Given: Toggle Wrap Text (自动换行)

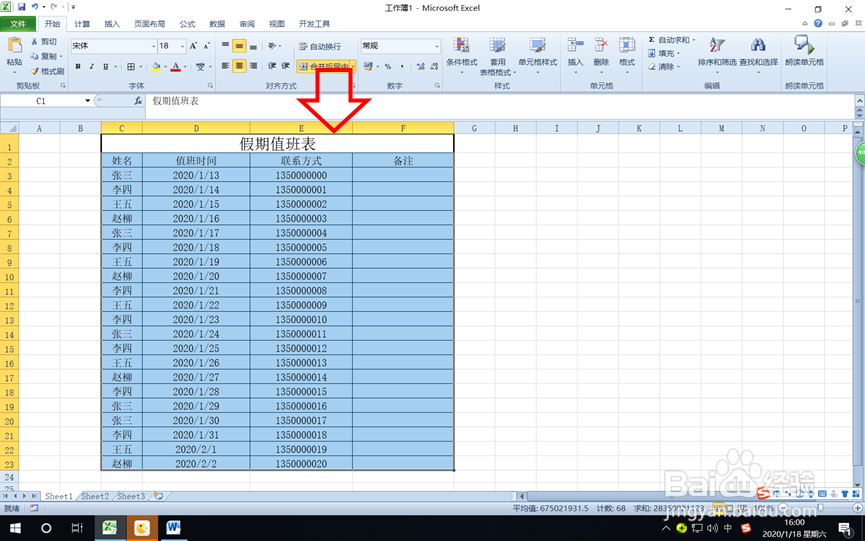Looking at the screenshot, I should click(x=320, y=46).
